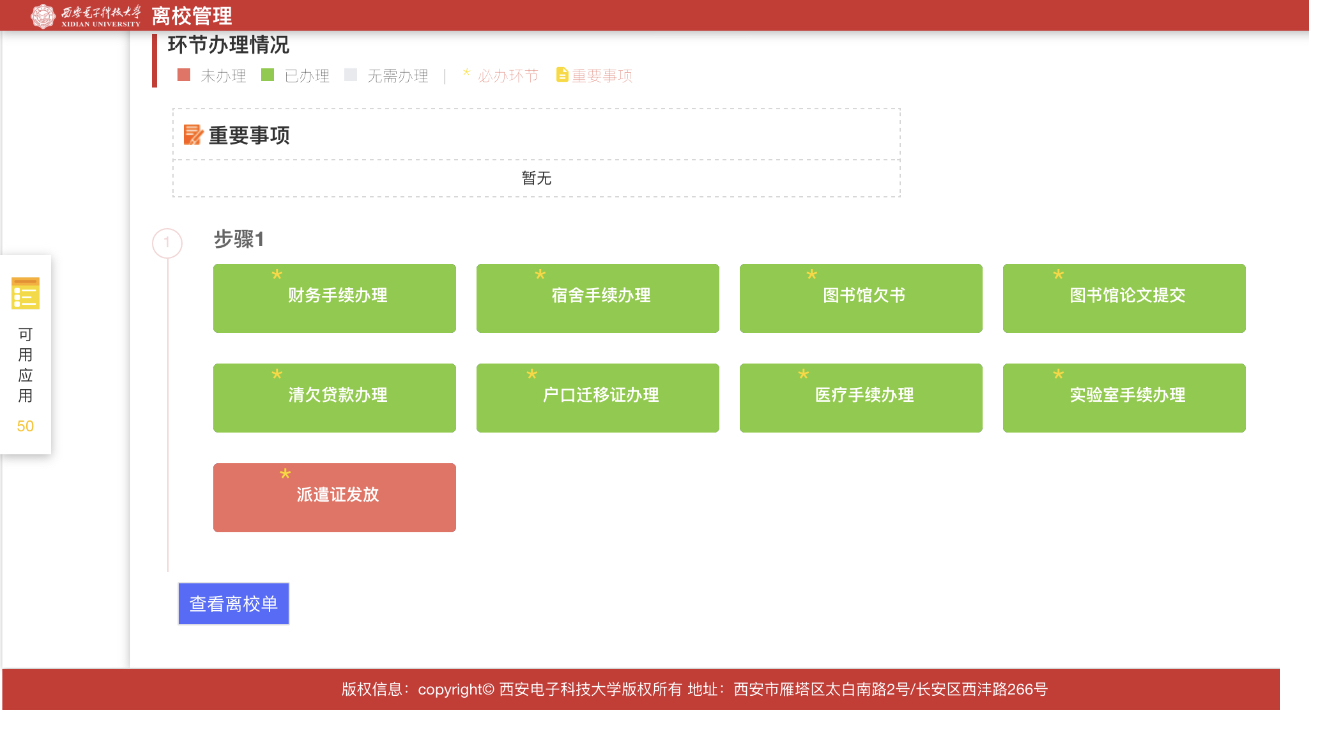The width and height of the screenshot is (1334, 750).
Task: Open 户口迁移证办理 step
Action: [x=598, y=398]
